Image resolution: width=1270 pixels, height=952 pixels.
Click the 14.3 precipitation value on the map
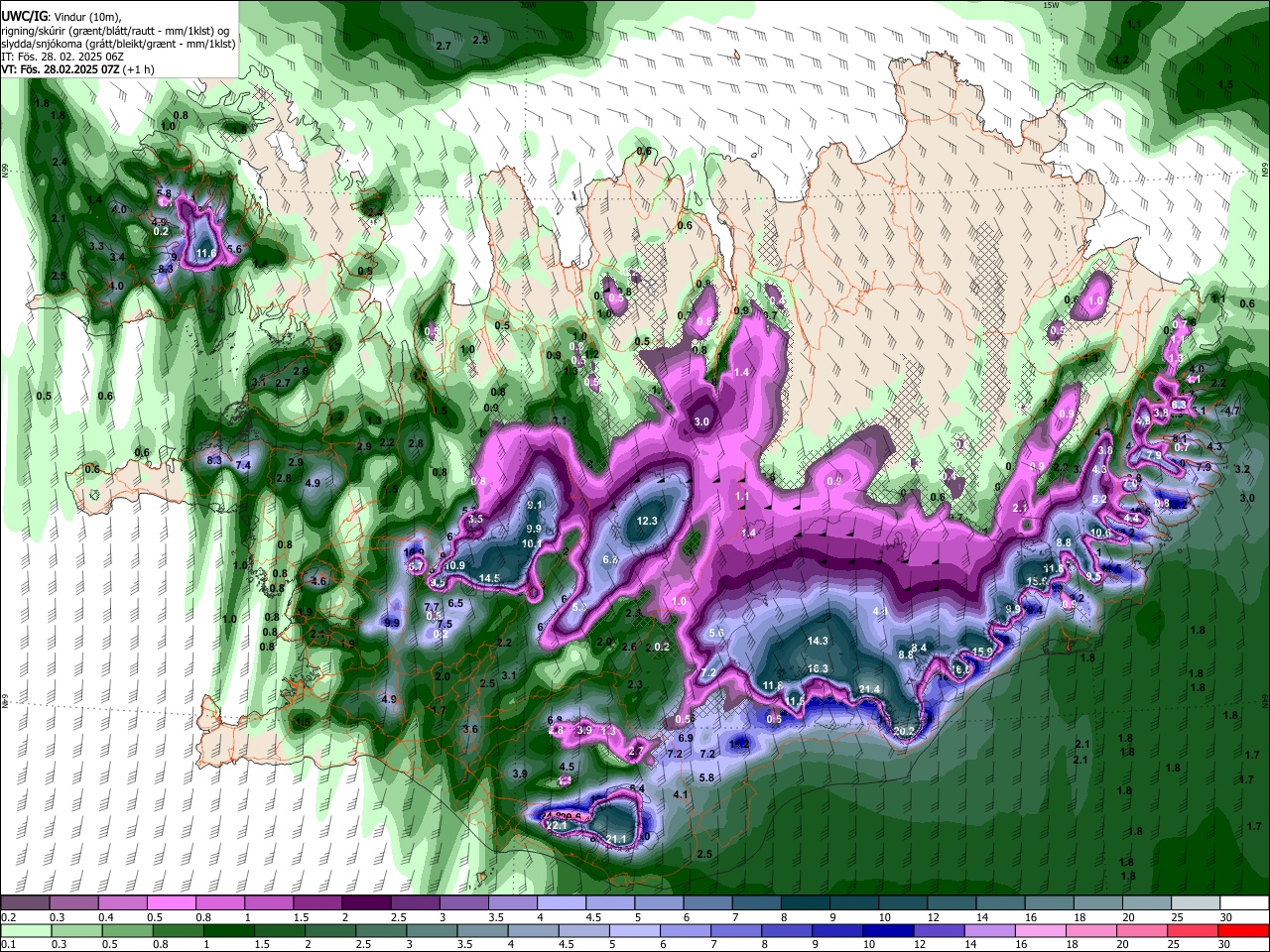pos(818,642)
